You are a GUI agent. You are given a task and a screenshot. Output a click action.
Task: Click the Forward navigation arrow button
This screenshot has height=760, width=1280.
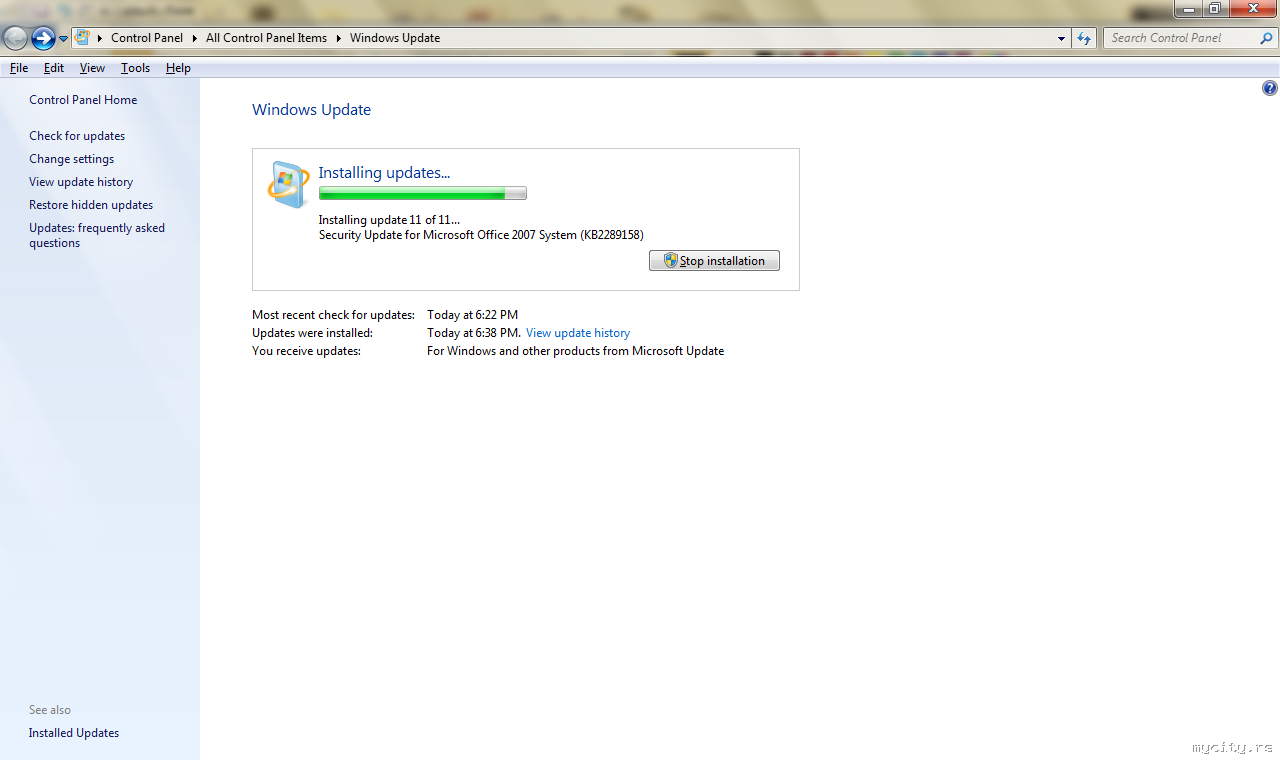[x=43, y=38]
